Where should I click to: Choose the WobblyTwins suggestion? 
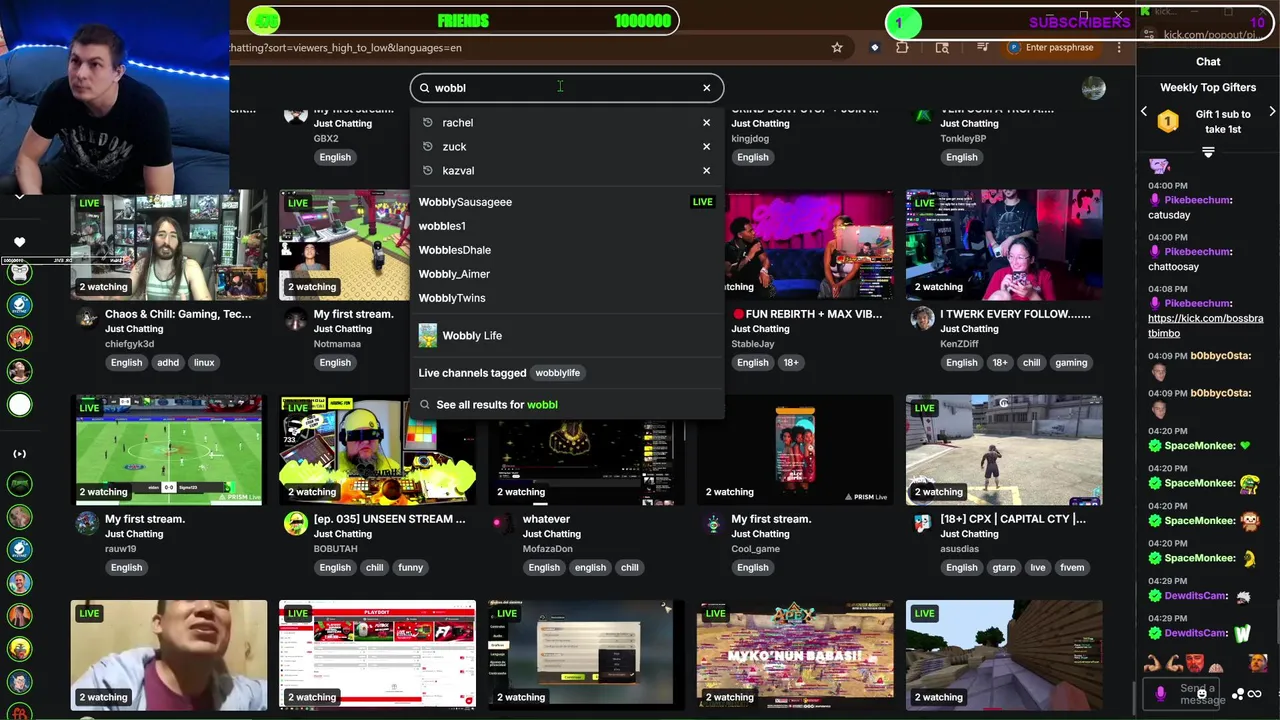566,298
